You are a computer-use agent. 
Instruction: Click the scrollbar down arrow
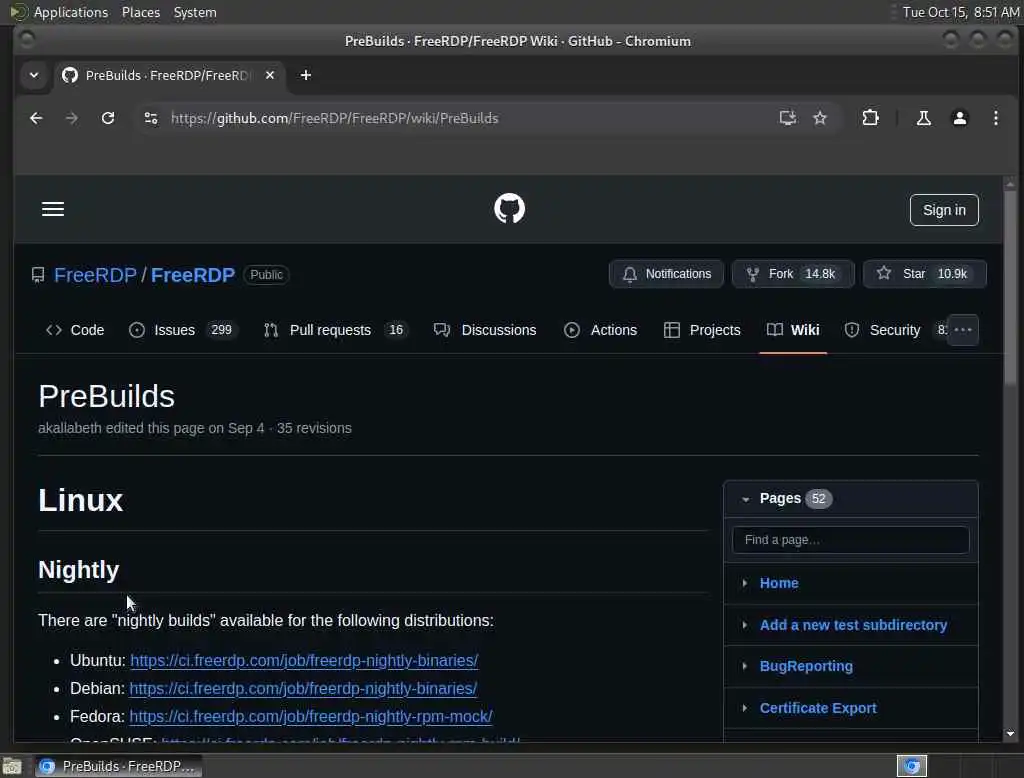tap(1010, 734)
